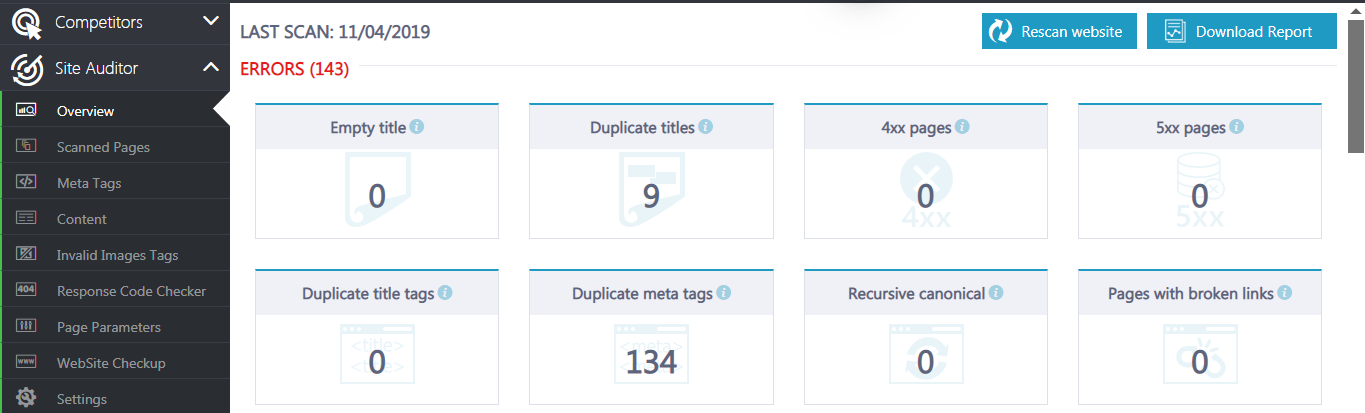The height and width of the screenshot is (413, 1365).
Task: Click the Pages with broken links count 0
Action: [x=1200, y=362]
